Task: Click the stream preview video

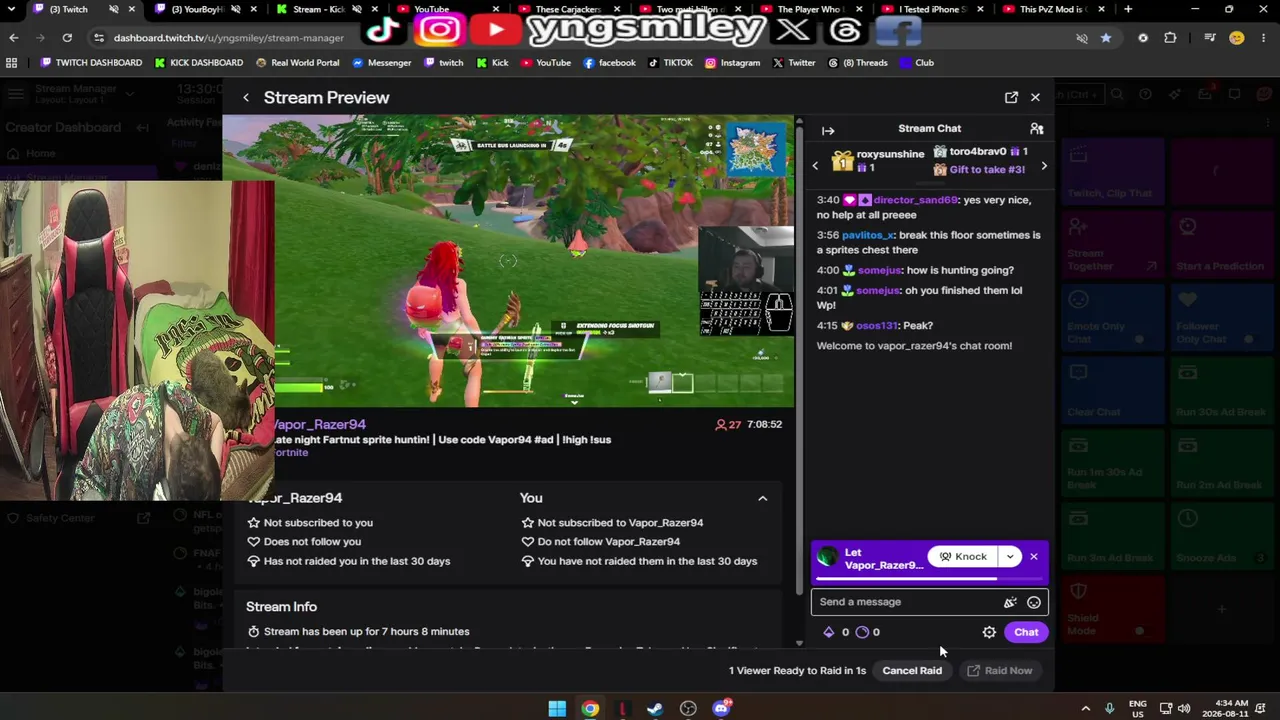Action: point(508,262)
